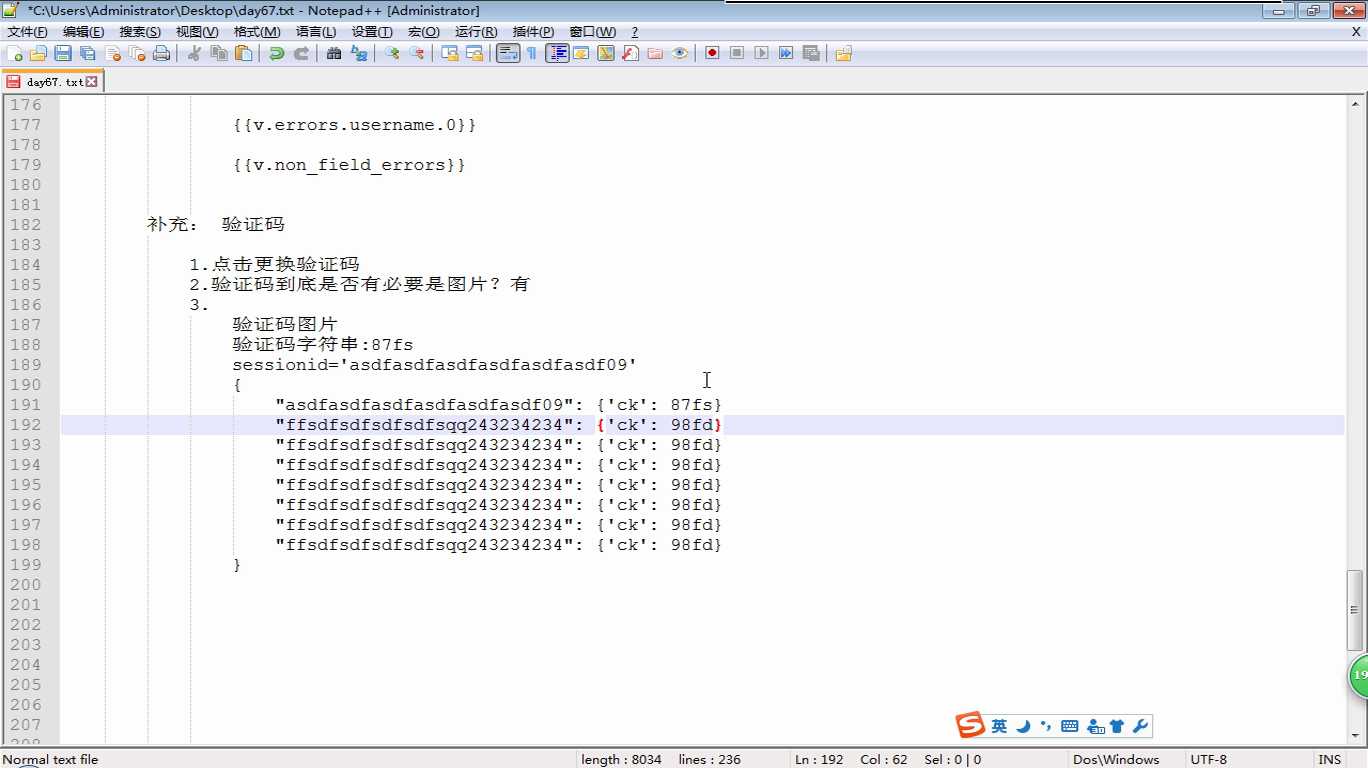The image size is (1368, 768).
Task: Create a new document with New icon
Action: click(14, 54)
